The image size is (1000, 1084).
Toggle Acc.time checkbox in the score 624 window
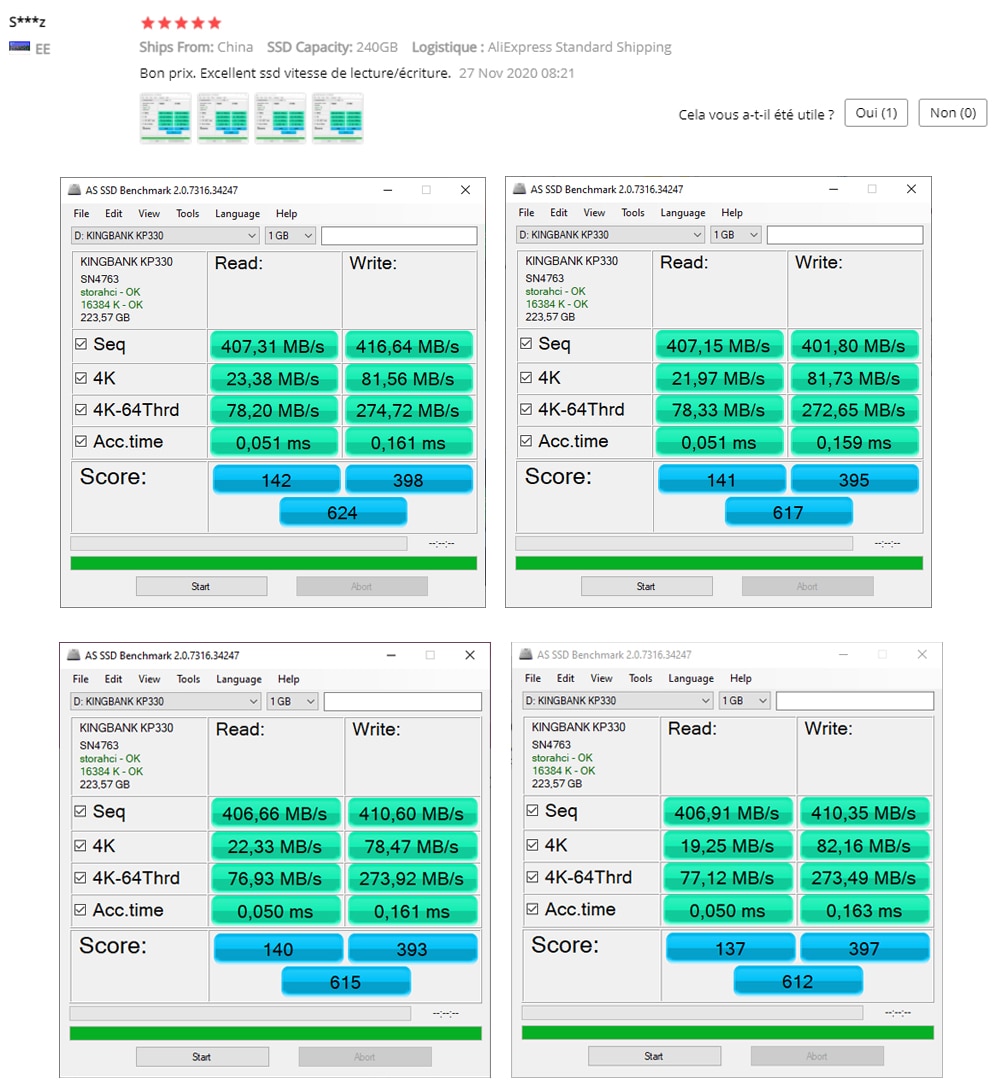point(81,441)
